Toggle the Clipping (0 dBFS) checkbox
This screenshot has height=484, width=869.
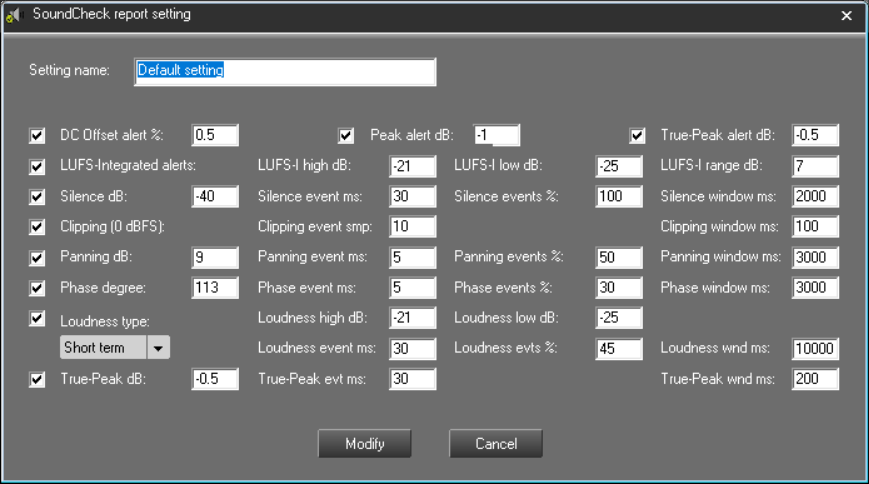(x=38, y=227)
